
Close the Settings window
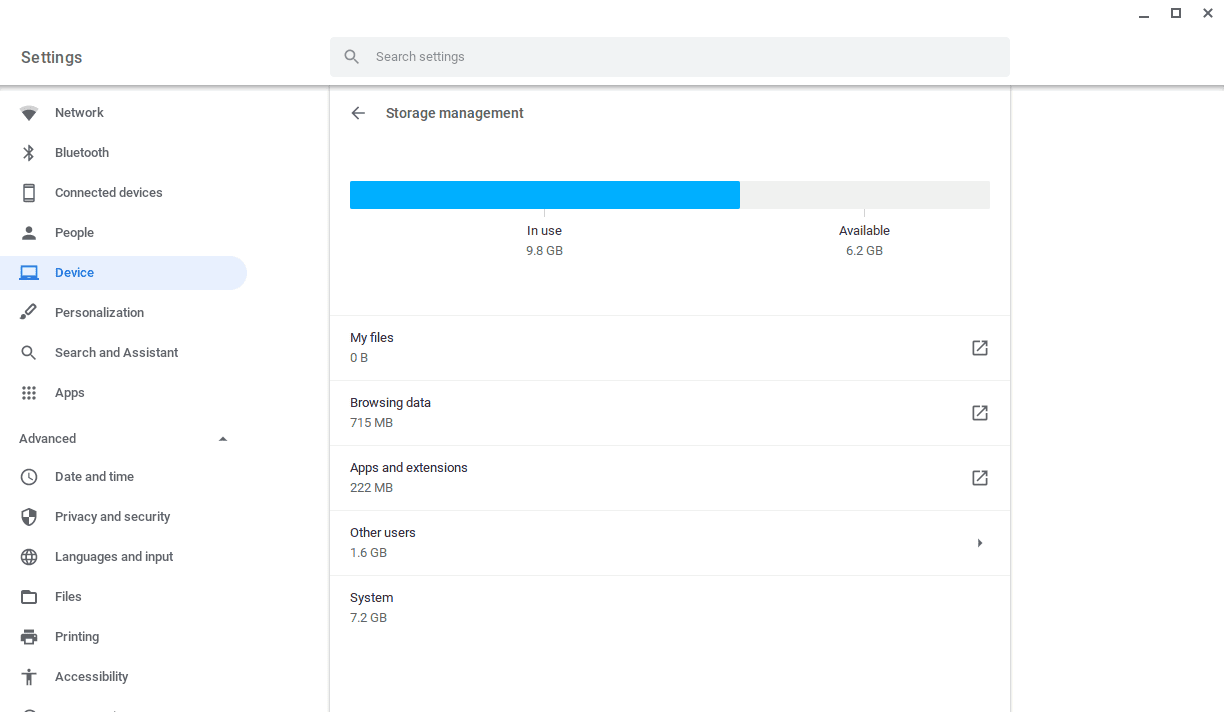tap(1208, 13)
